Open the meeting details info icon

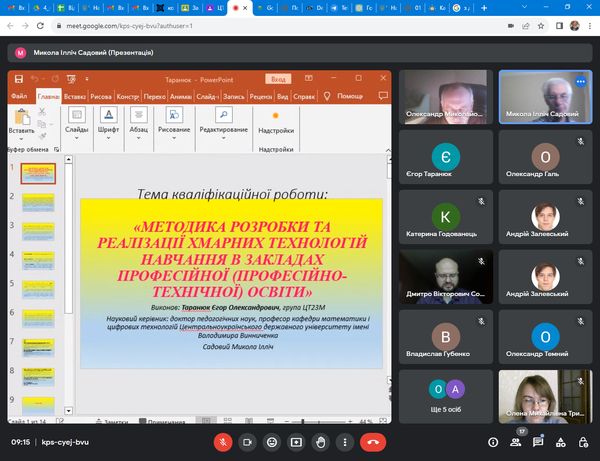[x=490, y=441]
